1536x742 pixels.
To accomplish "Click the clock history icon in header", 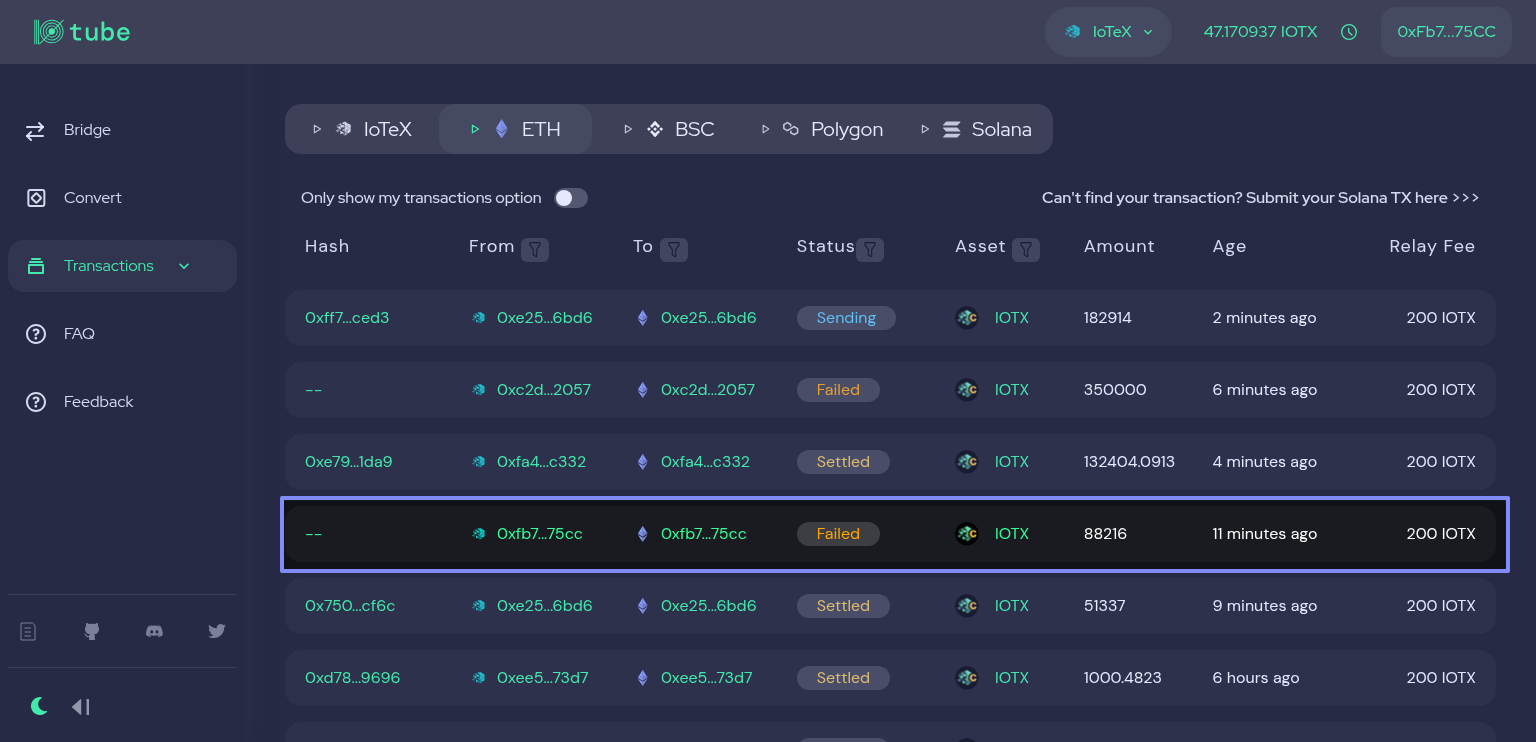I will [x=1349, y=32].
